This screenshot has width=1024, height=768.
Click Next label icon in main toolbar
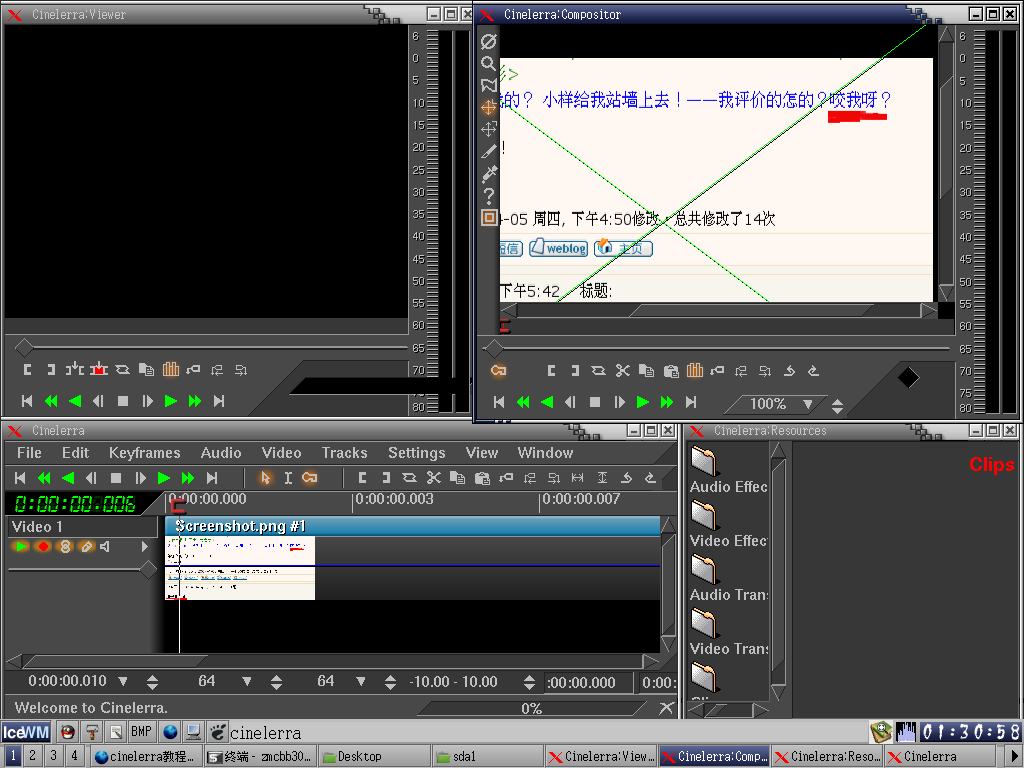coord(554,478)
